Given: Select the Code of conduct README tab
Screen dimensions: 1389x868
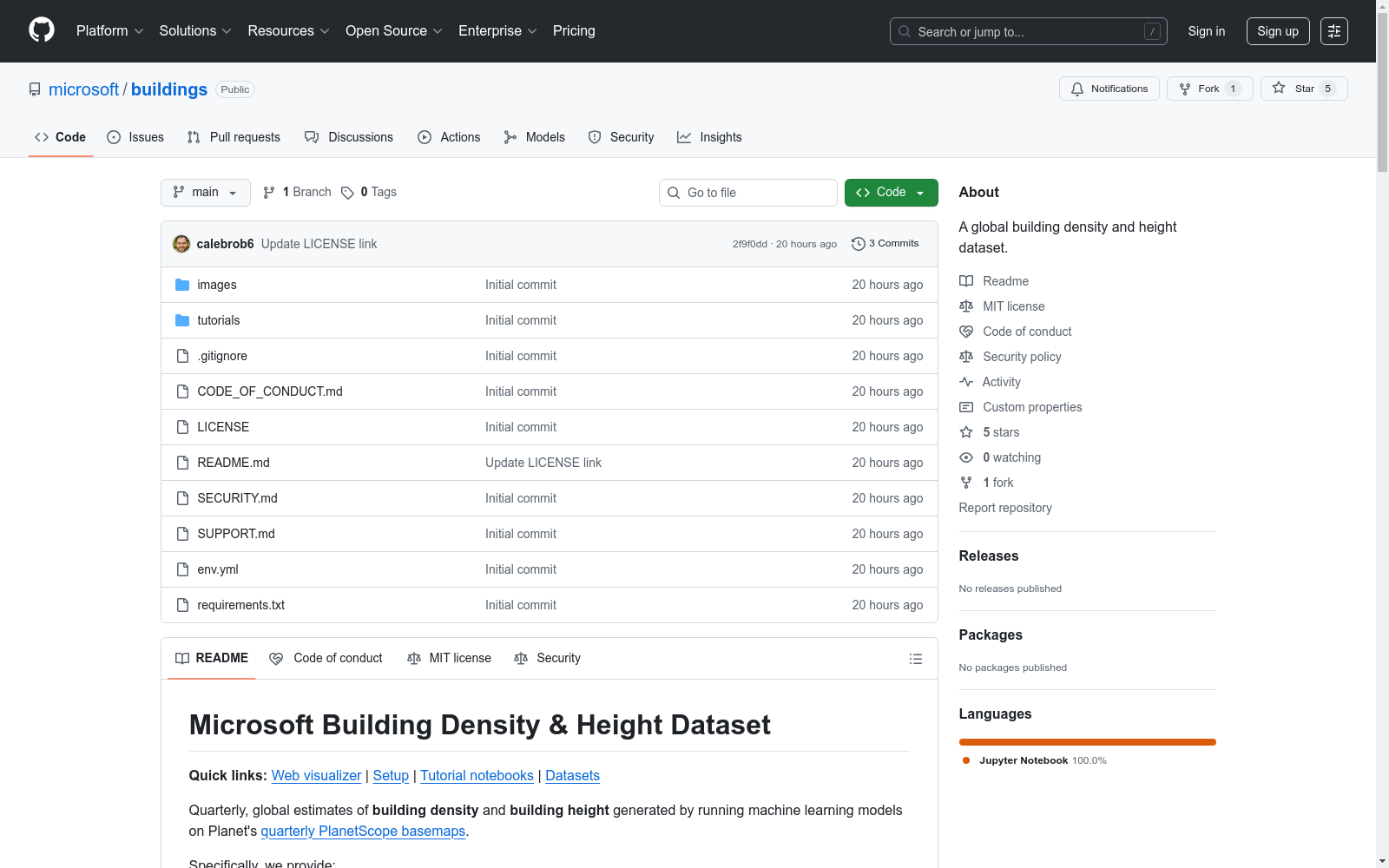Looking at the screenshot, I should (326, 658).
